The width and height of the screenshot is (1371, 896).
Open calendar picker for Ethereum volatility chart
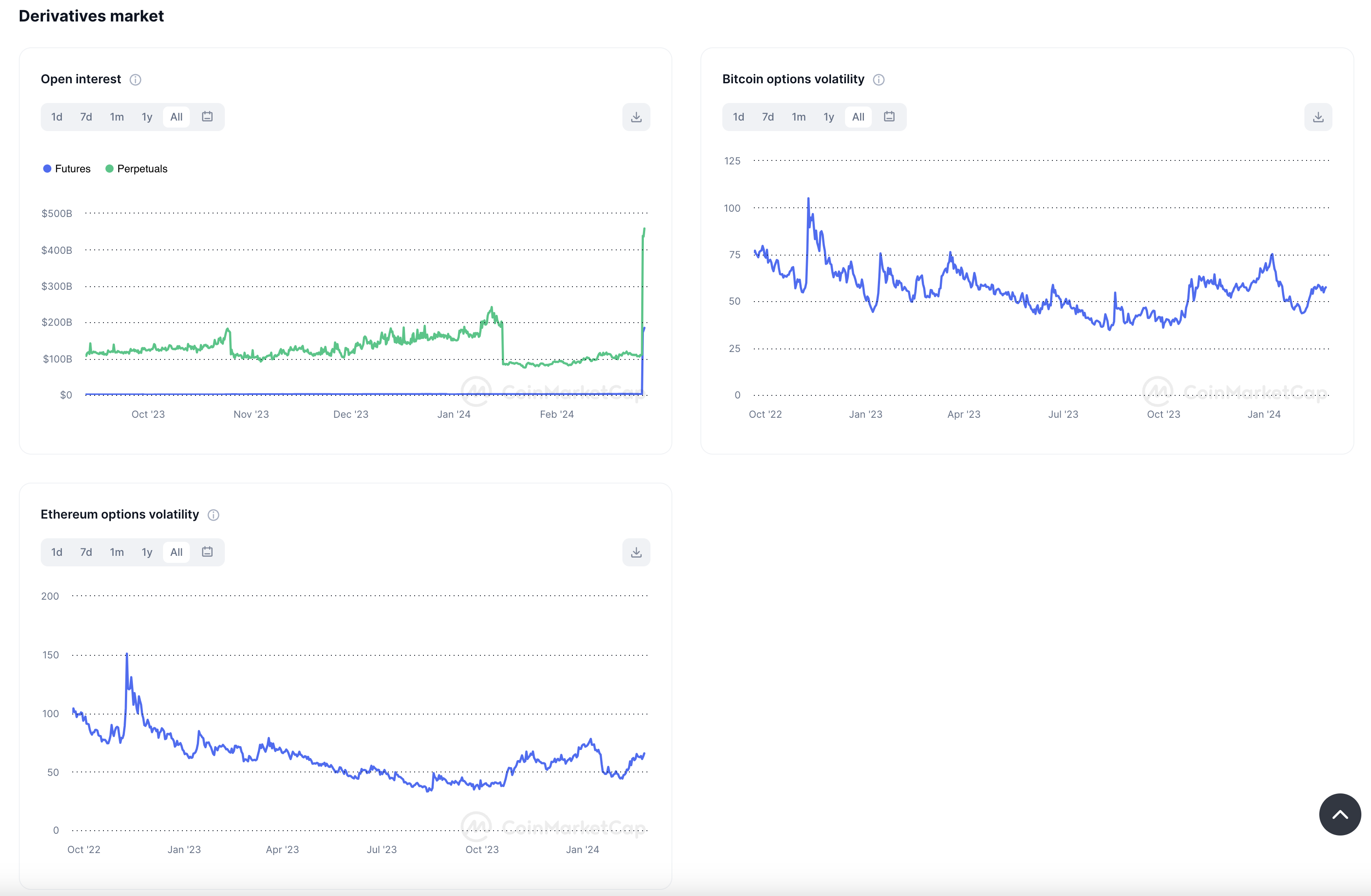[x=207, y=552]
